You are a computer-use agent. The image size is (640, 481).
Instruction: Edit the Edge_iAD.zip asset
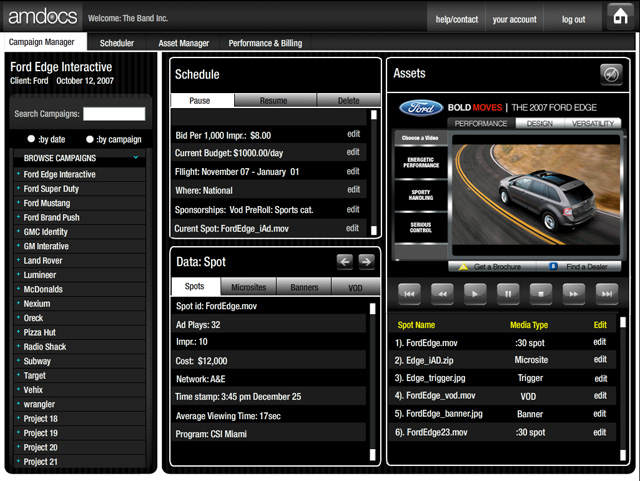click(600, 359)
